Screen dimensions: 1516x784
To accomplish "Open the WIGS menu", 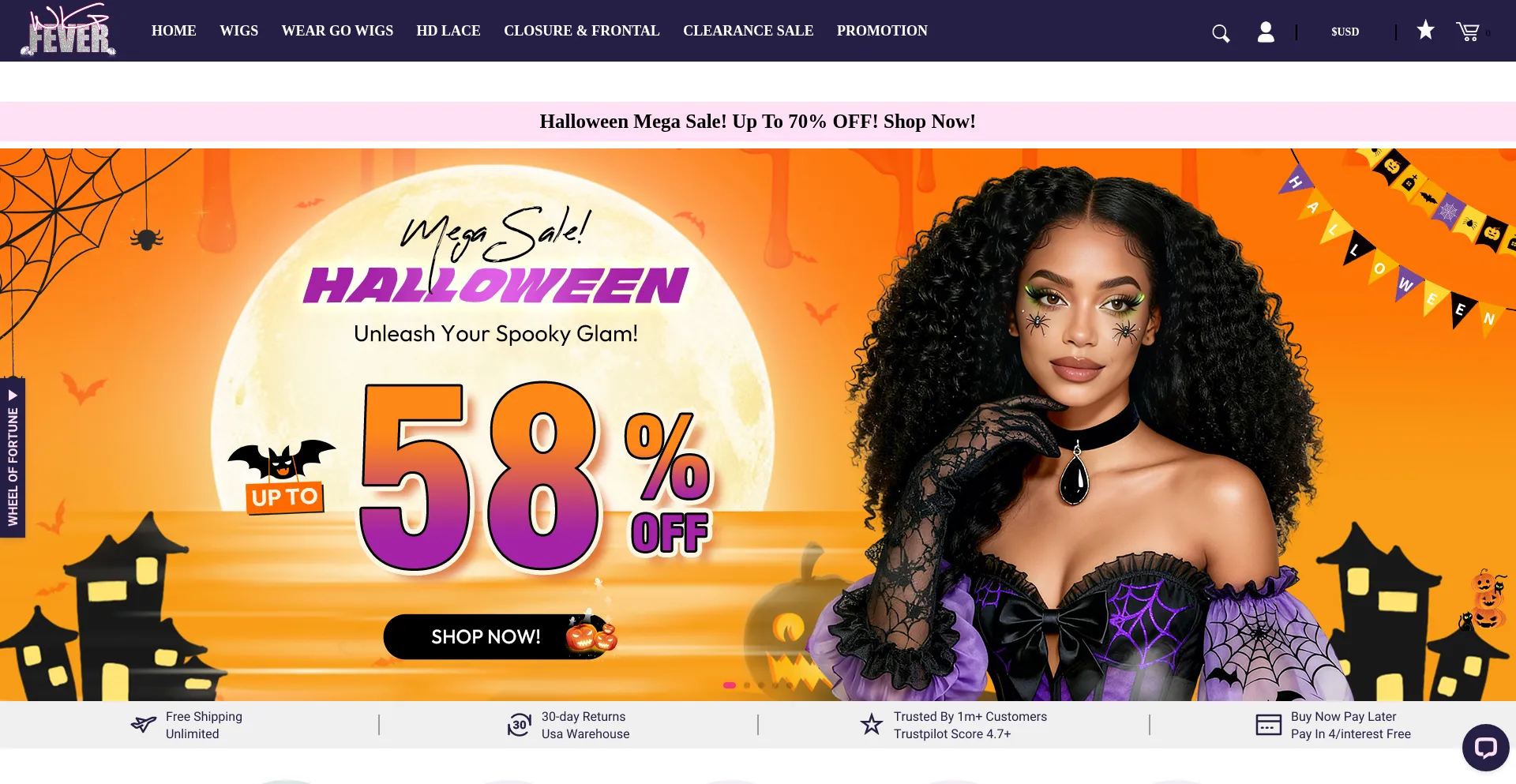I will click(x=238, y=31).
